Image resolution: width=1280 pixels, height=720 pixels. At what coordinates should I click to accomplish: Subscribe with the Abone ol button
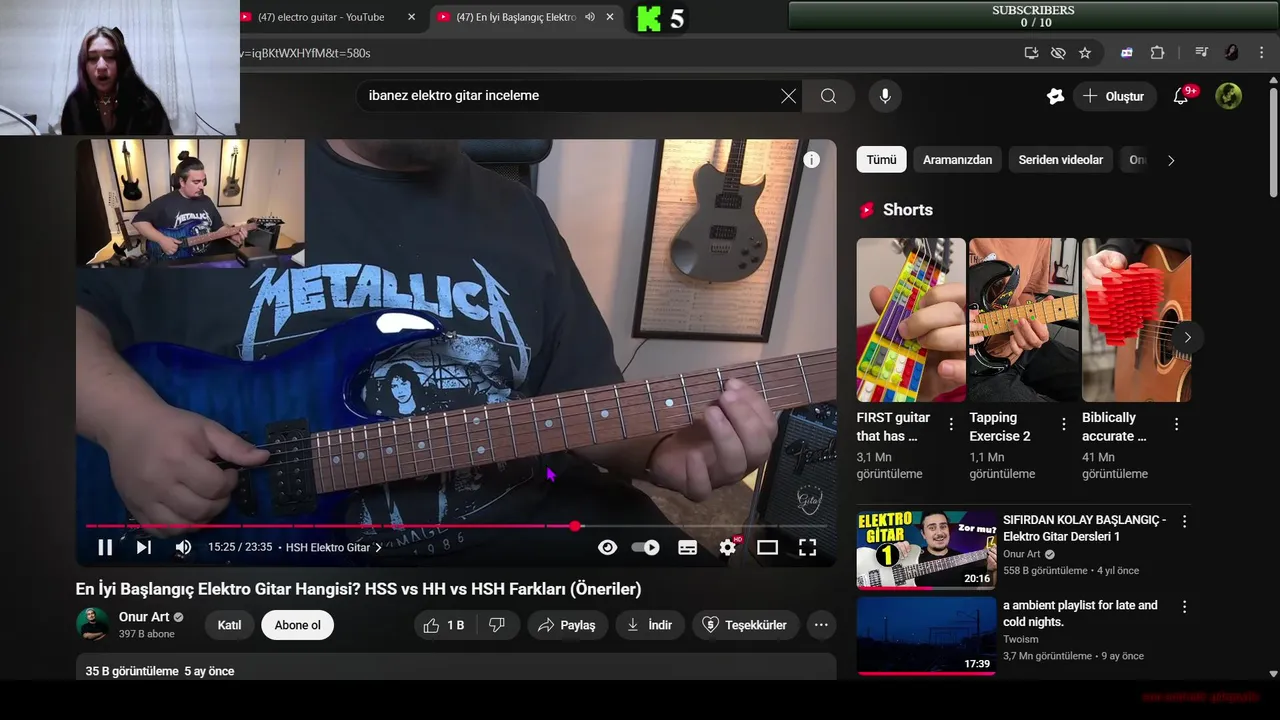pyautogui.click(x=298, y=625)
